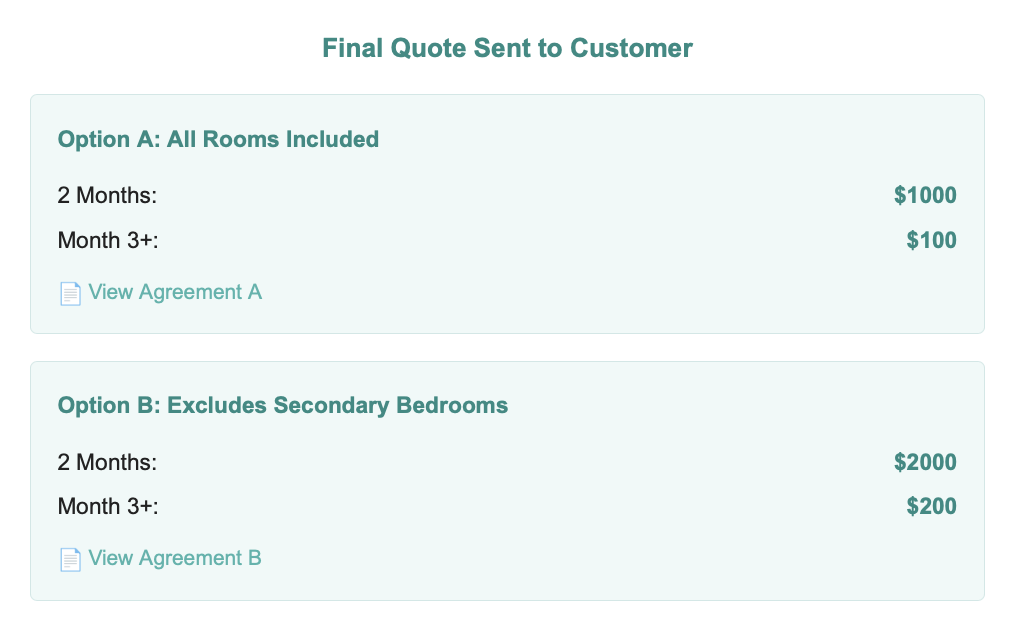
Task: Select the $2000 price for Option B
Action: 925,462
